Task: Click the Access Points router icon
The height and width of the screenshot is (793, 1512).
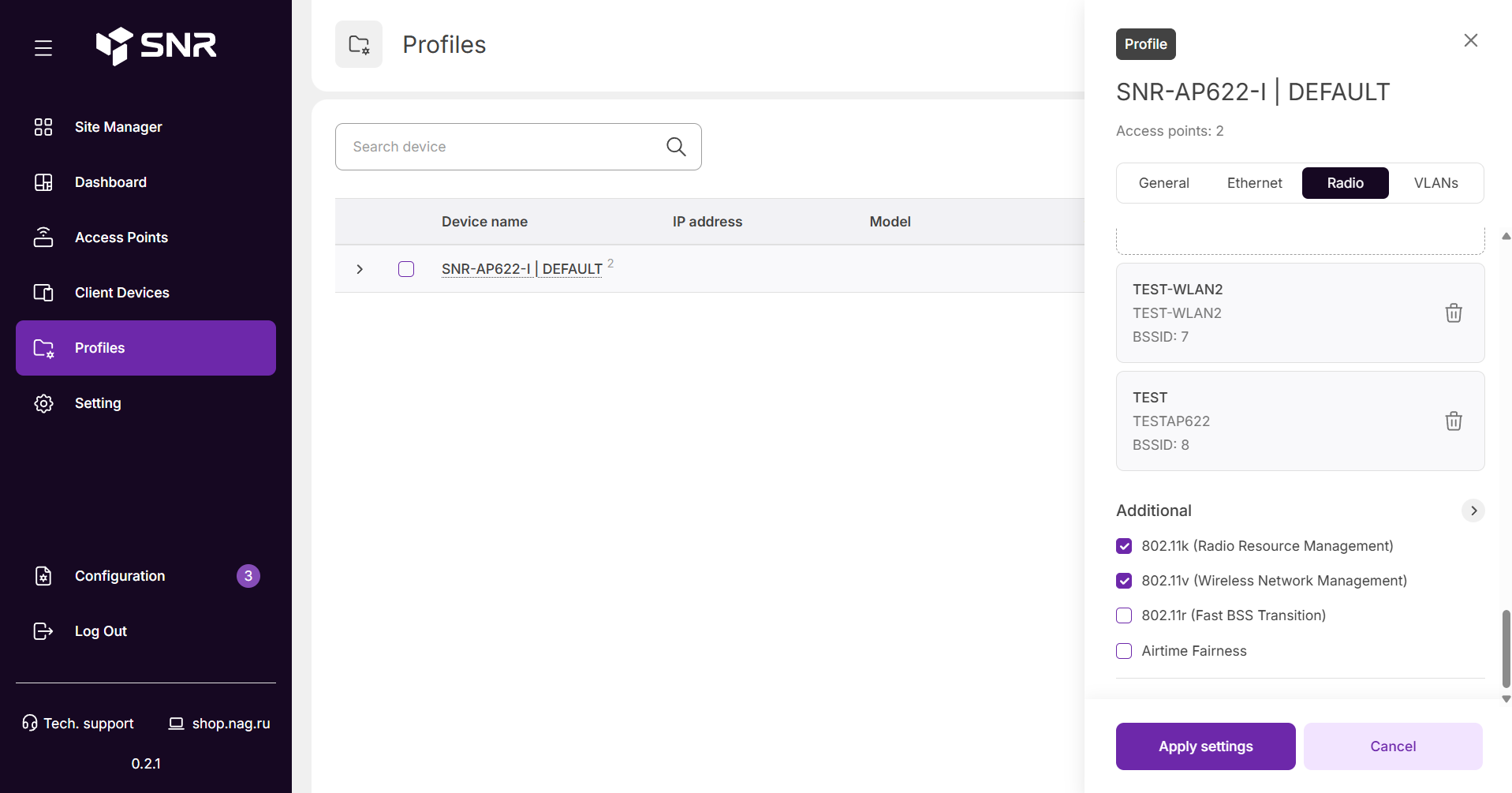Action: [43, 238]
